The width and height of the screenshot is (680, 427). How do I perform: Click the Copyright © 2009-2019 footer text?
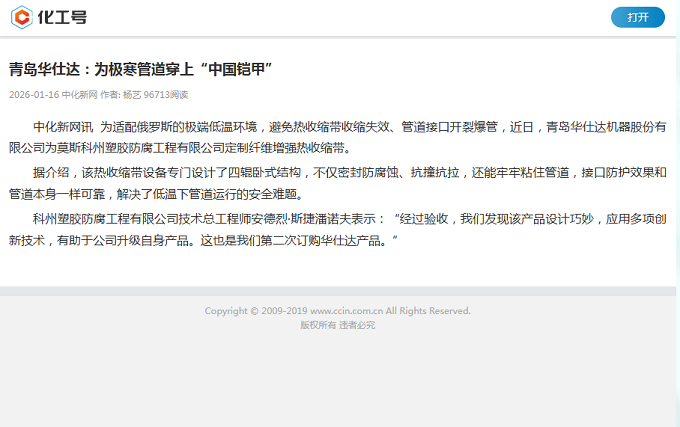[337, 311]
